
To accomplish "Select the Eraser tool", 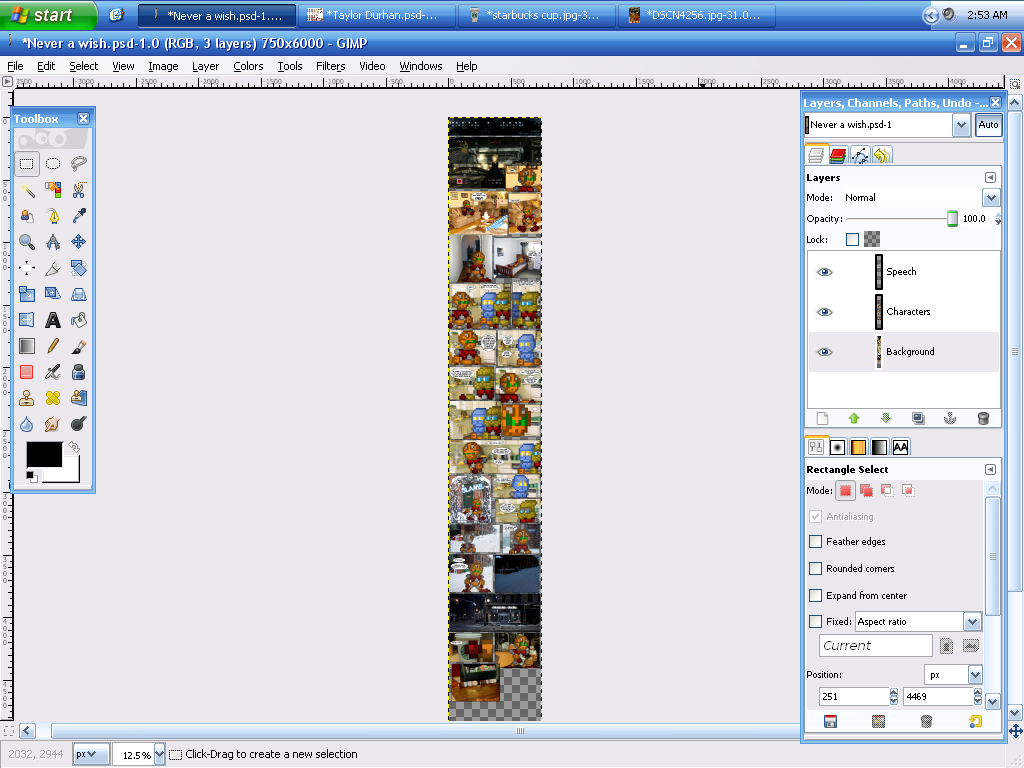I will [27, 372].
